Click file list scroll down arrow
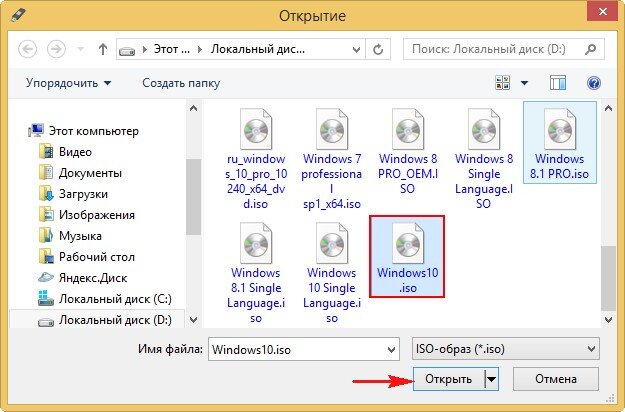 (608, 320)
